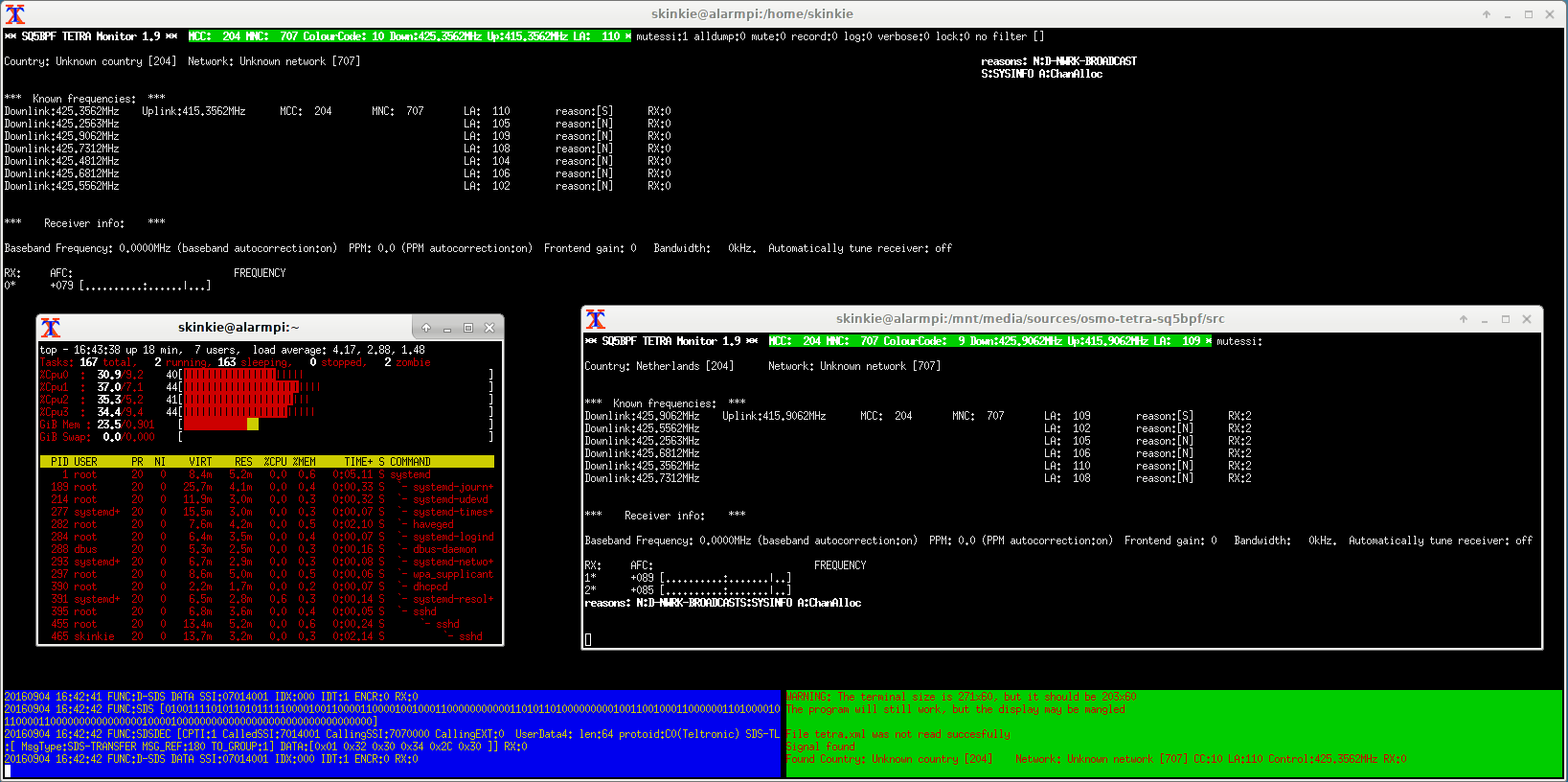
Task: Shade the osmo-tetra-sq5bpf/src window with its up-arrow button
Action: (1464, 319)
